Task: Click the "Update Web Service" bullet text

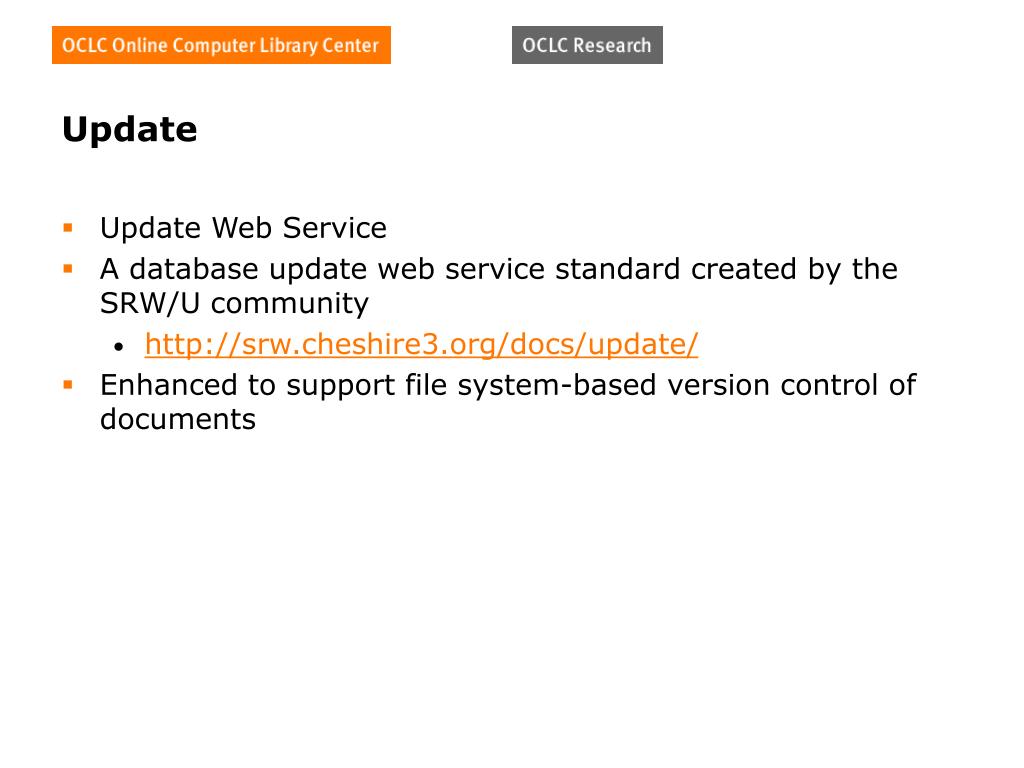Action: (x=243, y=228)
